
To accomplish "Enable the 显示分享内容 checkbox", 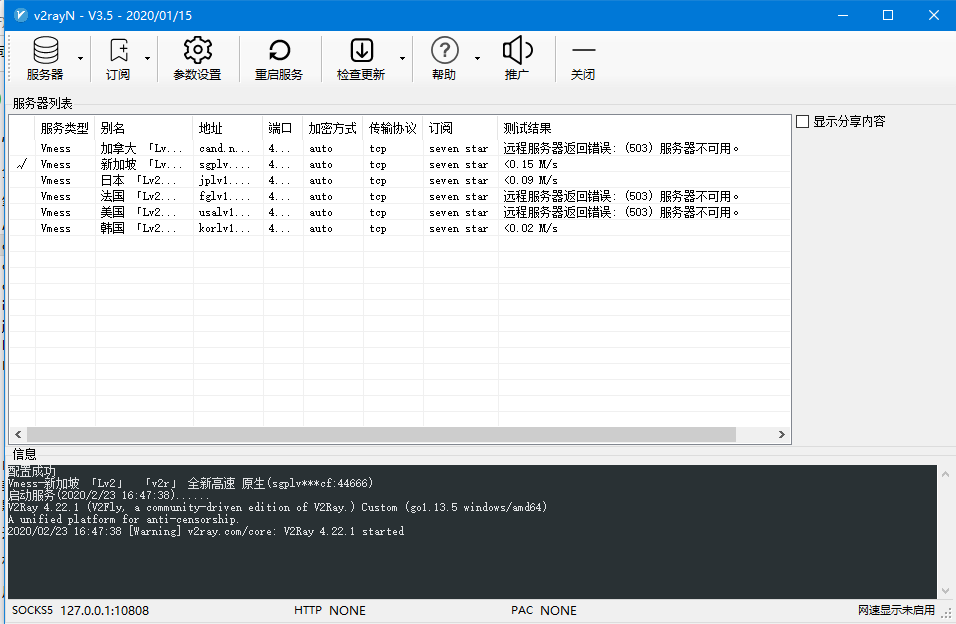I will click(802, 121).
